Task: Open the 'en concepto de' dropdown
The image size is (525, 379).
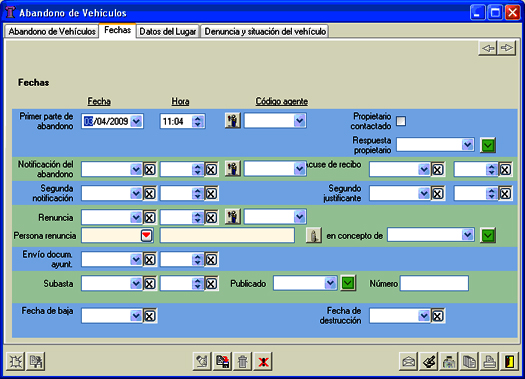Action: (x=467, y=235)
